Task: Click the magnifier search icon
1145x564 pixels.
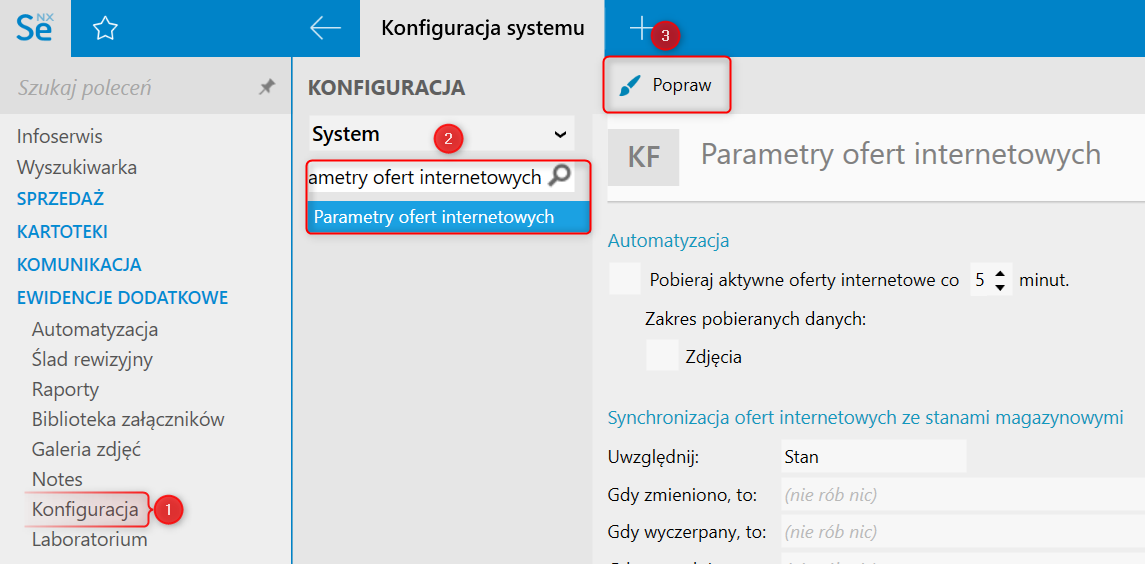Action: [560, 177]
